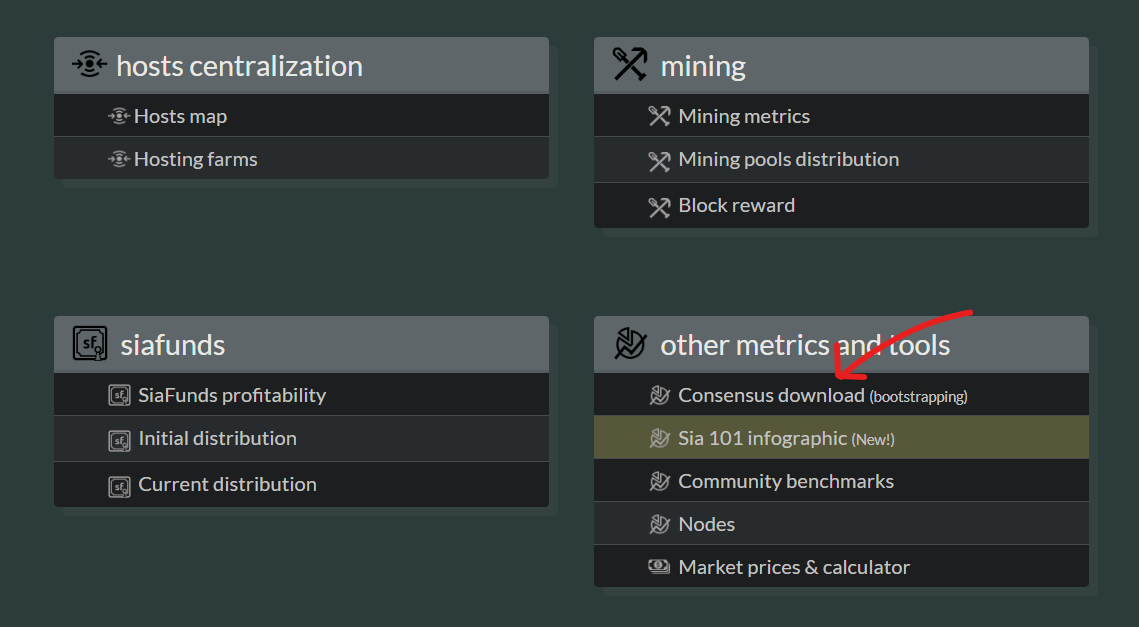Click the other metrics and tools header icon
This screenshot has height=627, width=1139.
tap(630, 344)
